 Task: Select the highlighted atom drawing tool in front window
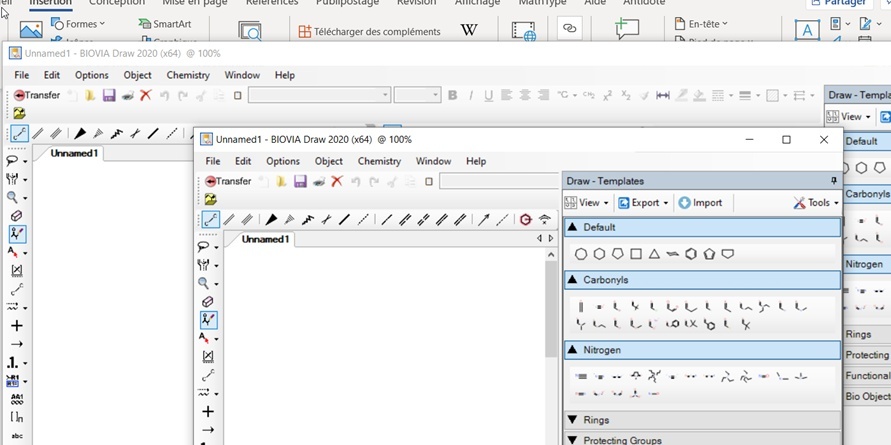(208, 320)
